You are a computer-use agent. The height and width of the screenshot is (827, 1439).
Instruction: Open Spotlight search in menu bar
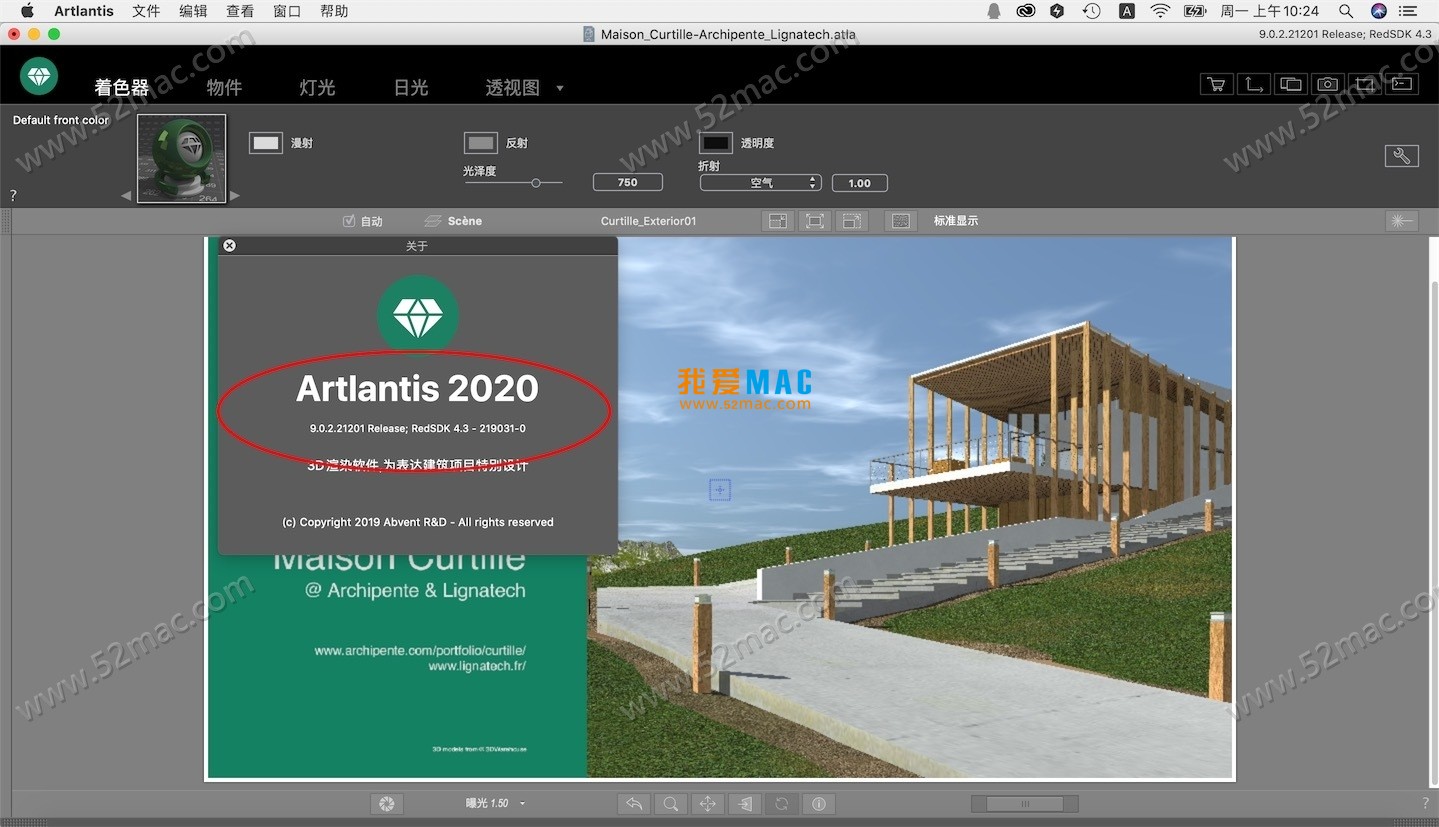point(1346,11)
